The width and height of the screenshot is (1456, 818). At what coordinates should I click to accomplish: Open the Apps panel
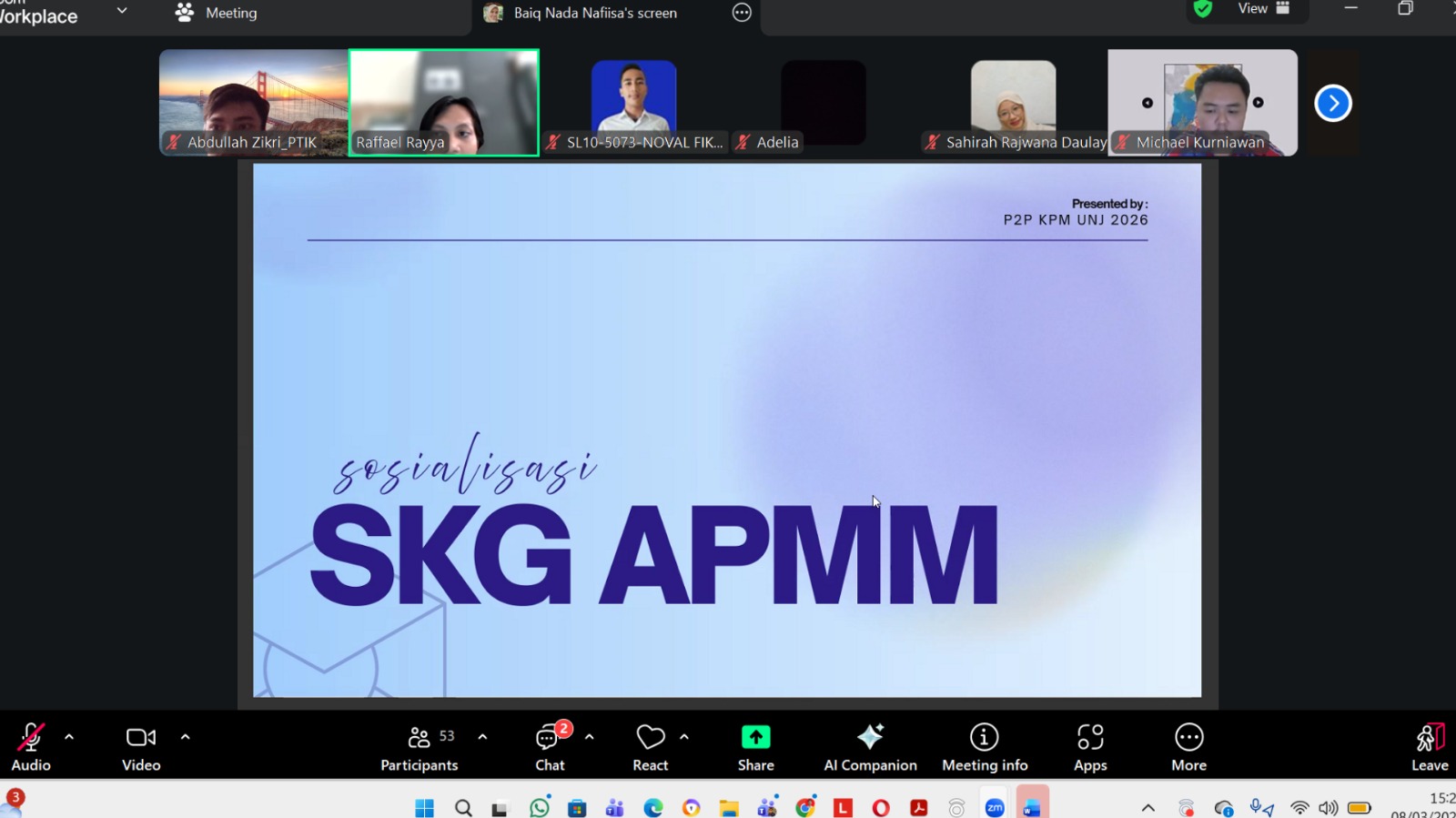pyautogui.click(x=1090, y=746)
